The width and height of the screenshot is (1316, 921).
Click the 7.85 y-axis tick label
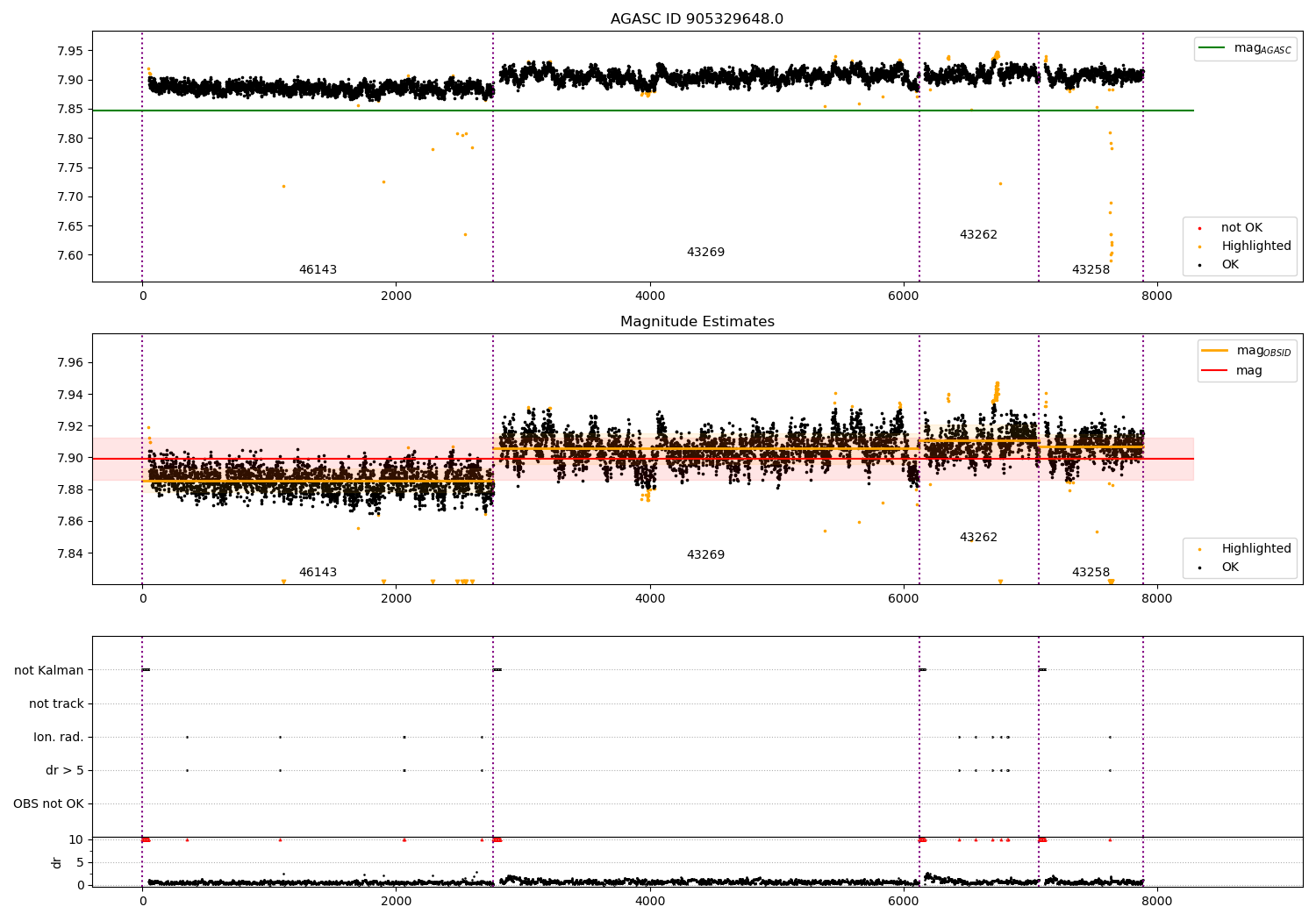tap(69, 110)
